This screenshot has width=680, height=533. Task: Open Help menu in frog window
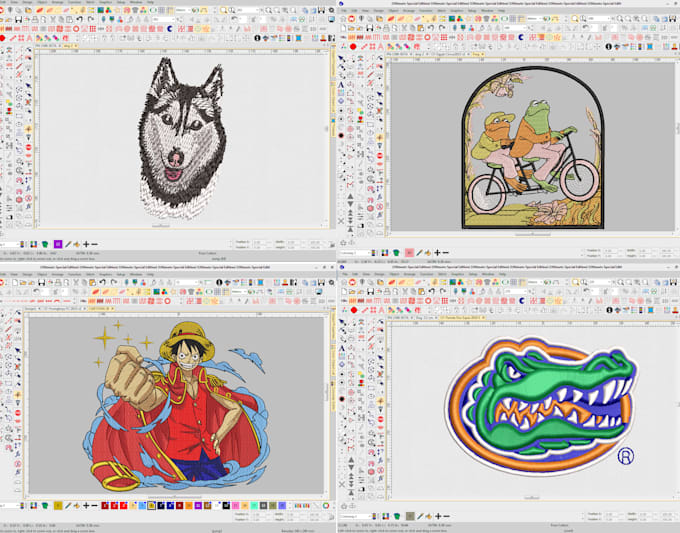501,10
